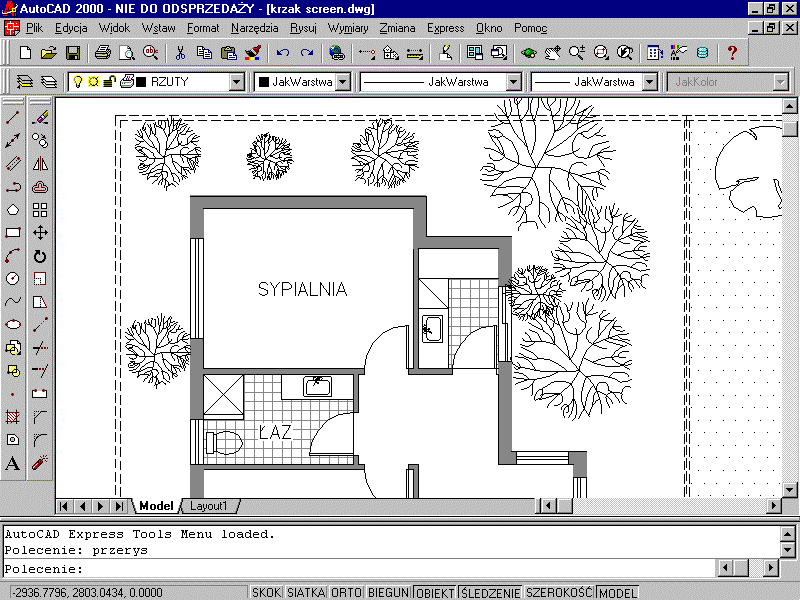Image resolution: width=800 pixels, height=600 pixels.
Task: Paste from clipboard icon
Action: [x=229, y=53]
